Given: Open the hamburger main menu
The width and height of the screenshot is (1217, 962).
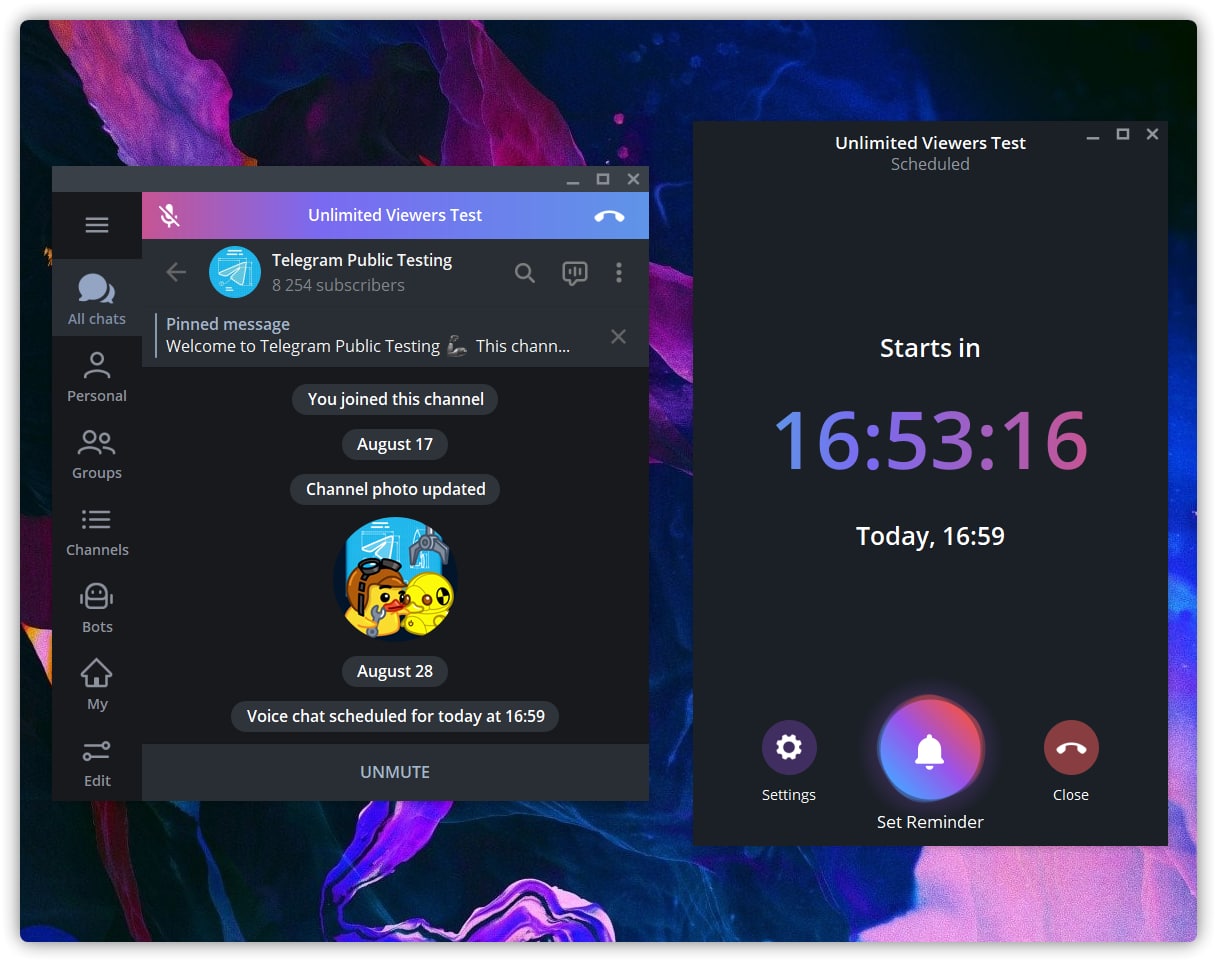Looking at the screenshot, I should [x=97, y=225].
